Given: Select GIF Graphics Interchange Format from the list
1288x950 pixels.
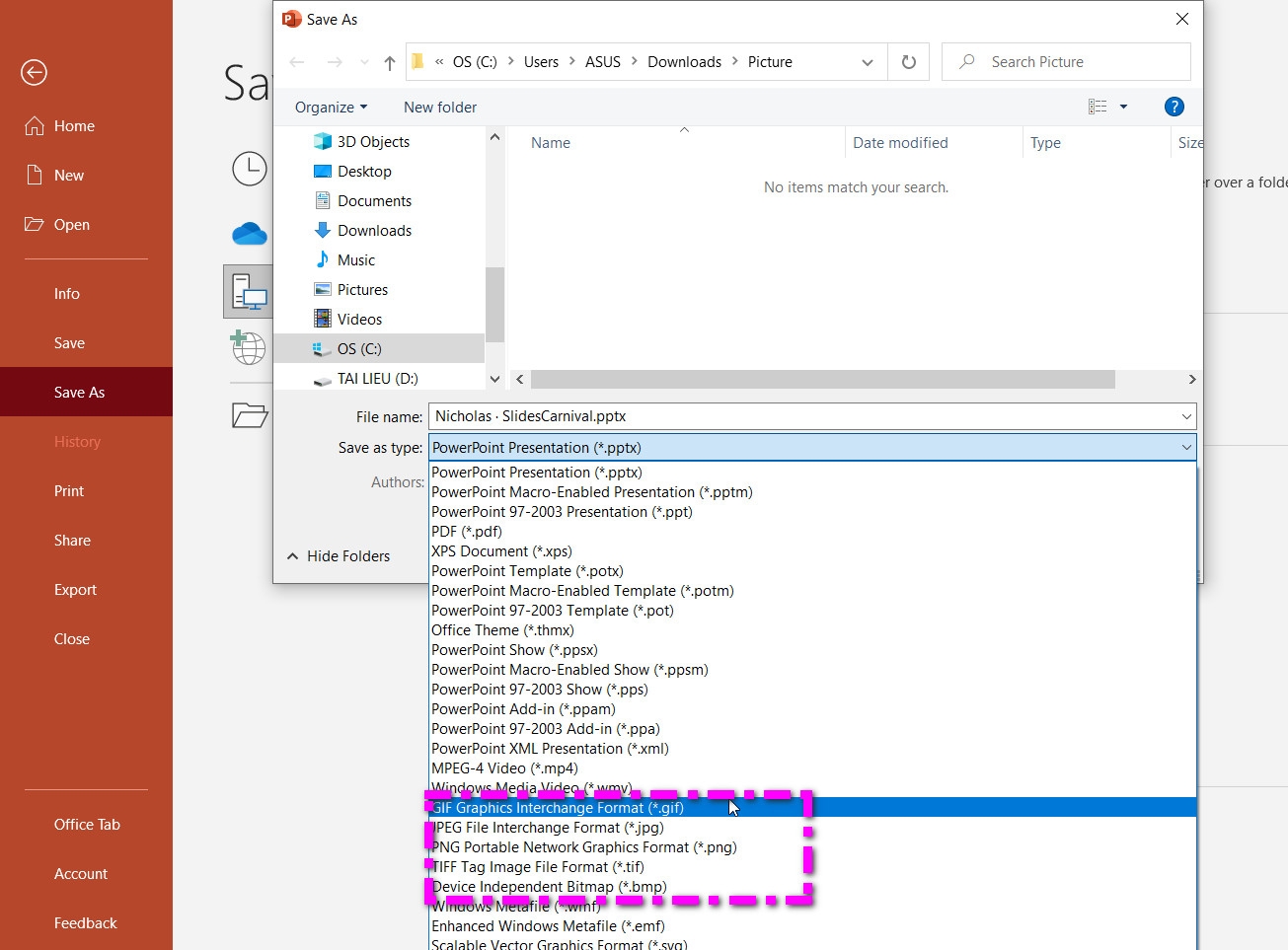Looking at the screenshot, I should tap(558, 807).
